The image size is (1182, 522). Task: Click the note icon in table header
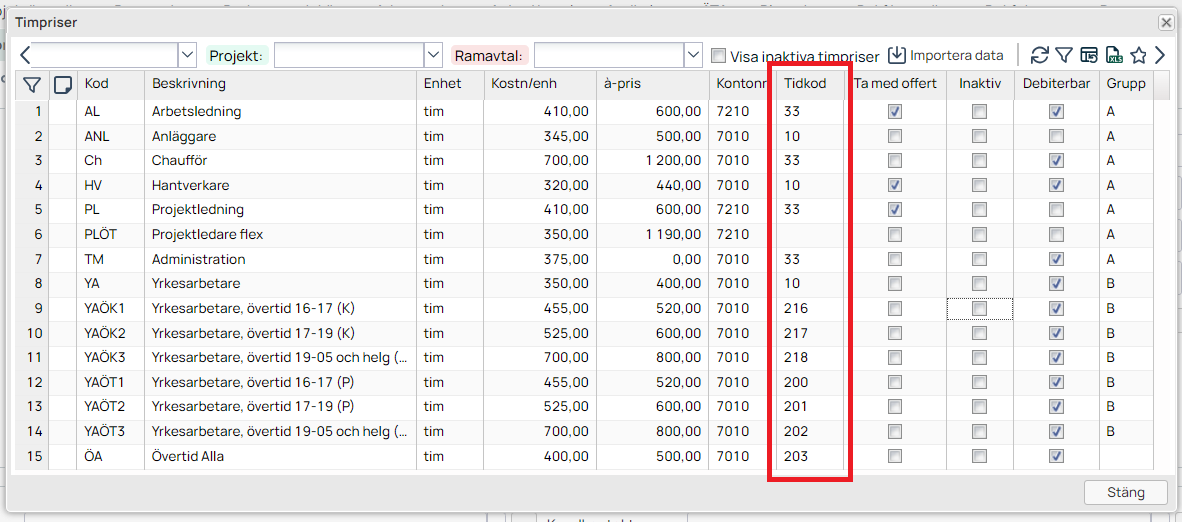click(x=63, y=84)
